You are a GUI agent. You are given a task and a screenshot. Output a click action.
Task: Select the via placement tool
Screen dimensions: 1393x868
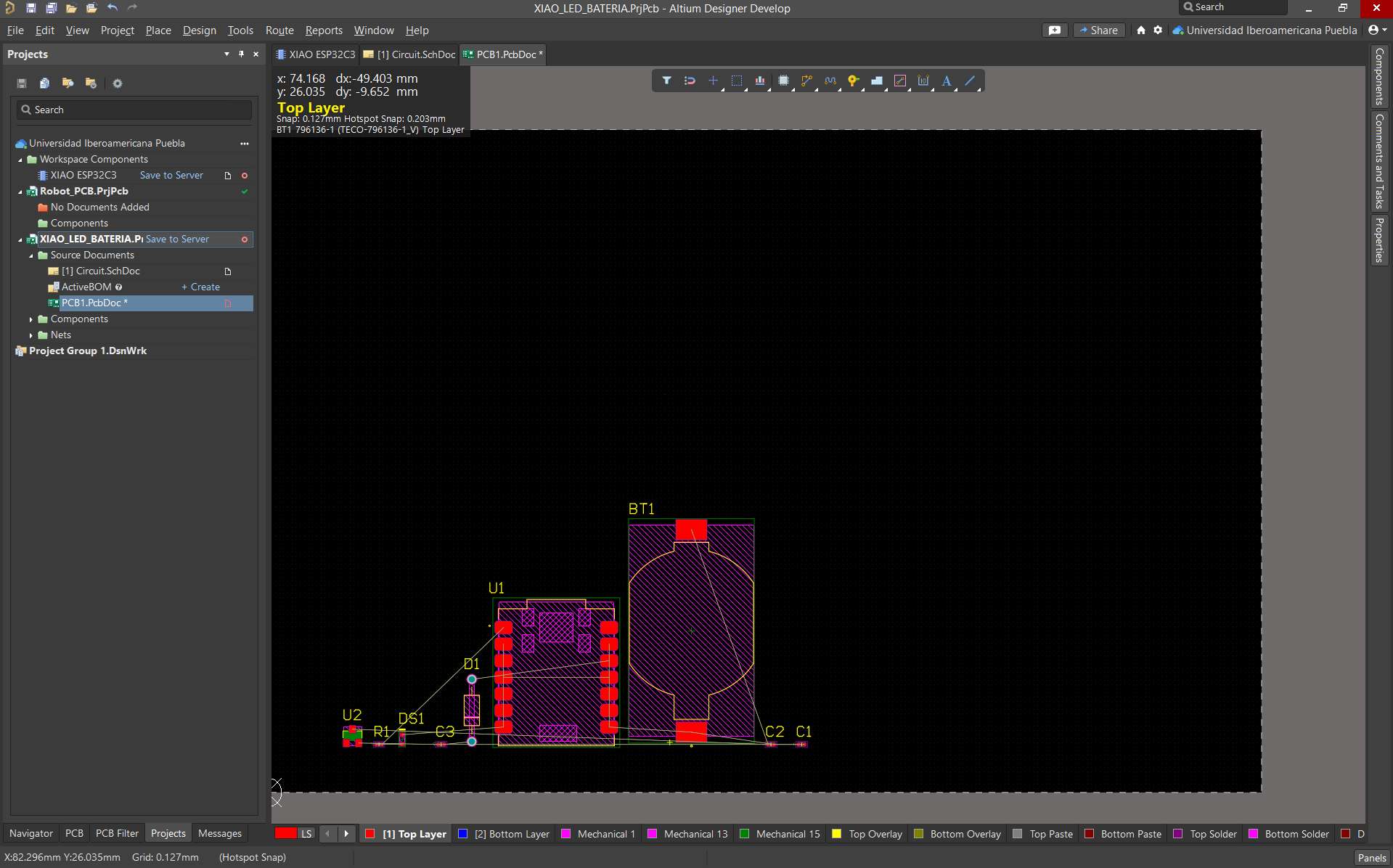[x=853, y=81]
